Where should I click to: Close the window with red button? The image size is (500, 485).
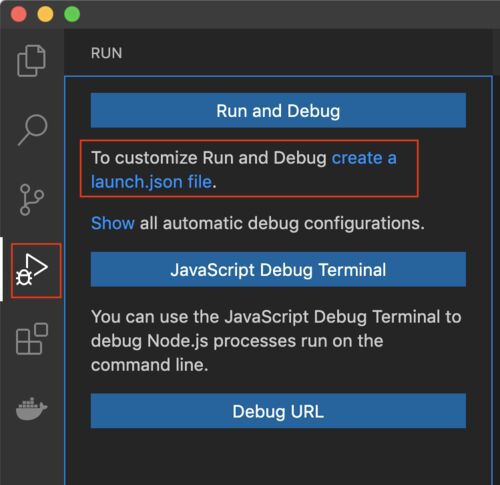[x=18, y=14]
